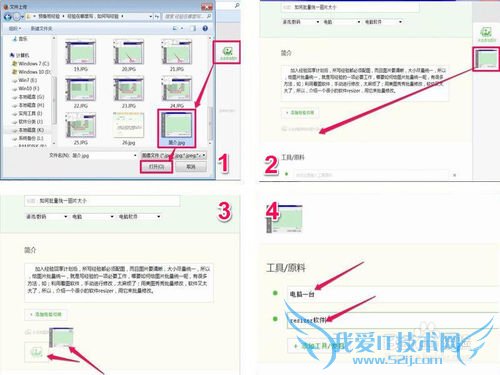The width and height of the screenshot is (500, 375).
Task: Click the intro text area in step 2
Action: 365,83
